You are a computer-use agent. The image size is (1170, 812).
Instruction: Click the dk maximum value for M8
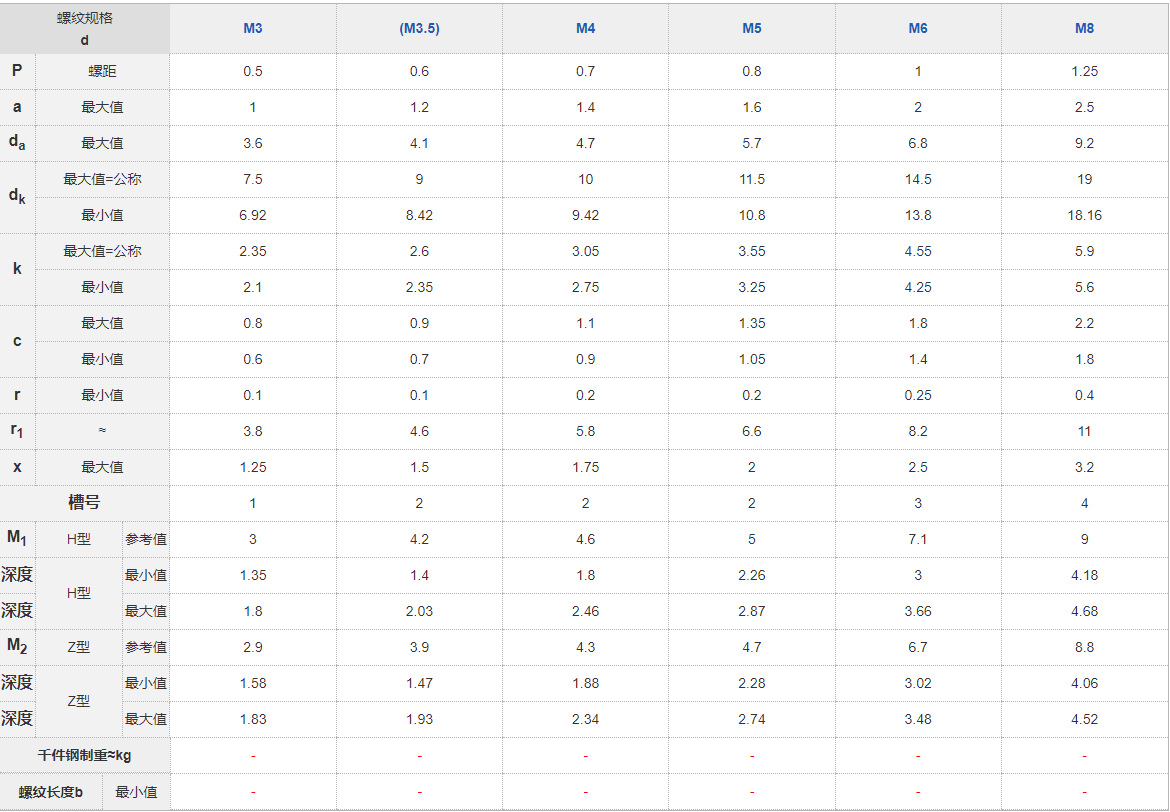pyautogui.click(x=1084, y=179)
